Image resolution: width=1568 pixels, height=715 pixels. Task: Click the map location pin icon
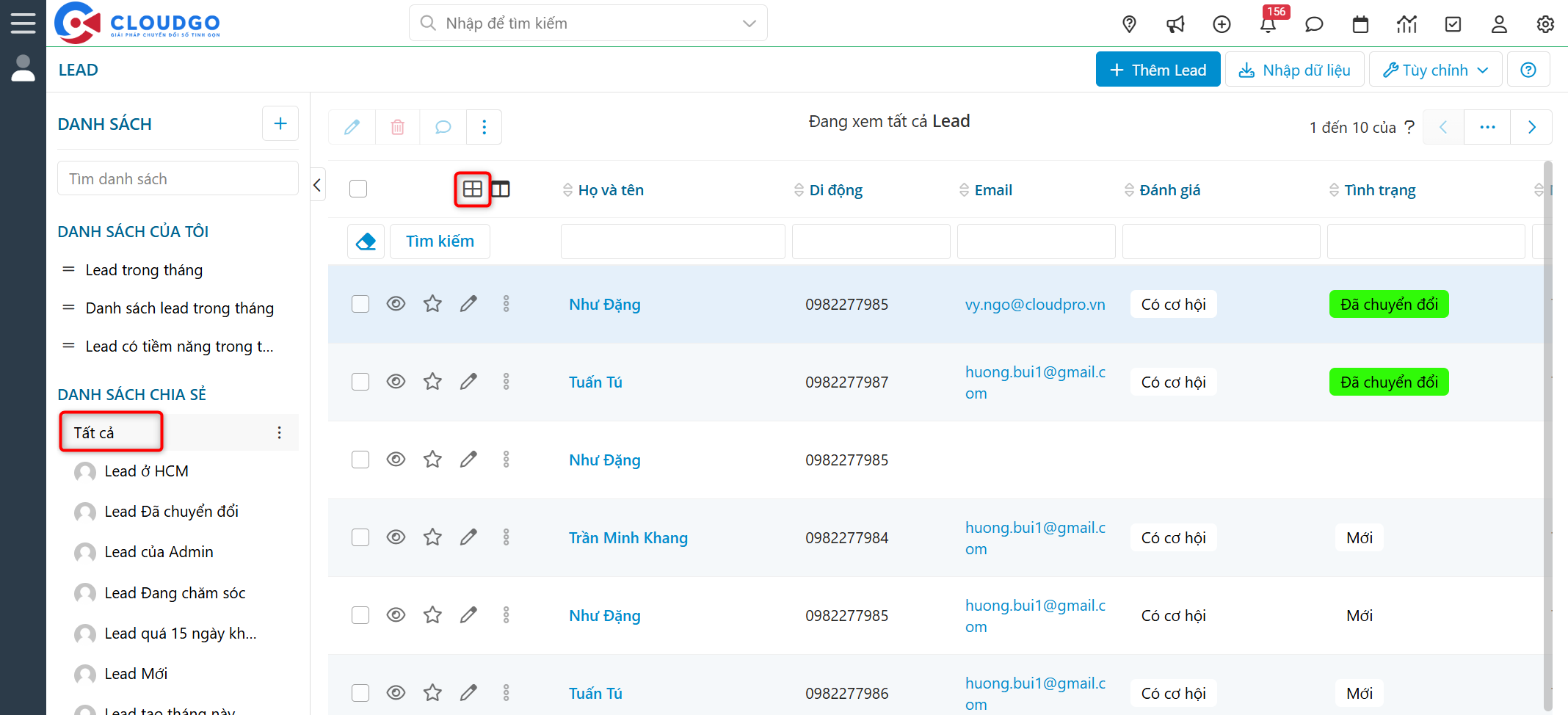[1129, 24]
